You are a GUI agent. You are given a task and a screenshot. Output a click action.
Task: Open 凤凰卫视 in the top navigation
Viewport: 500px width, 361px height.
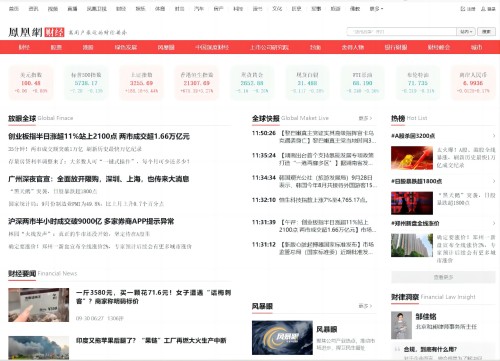(96, 9)
